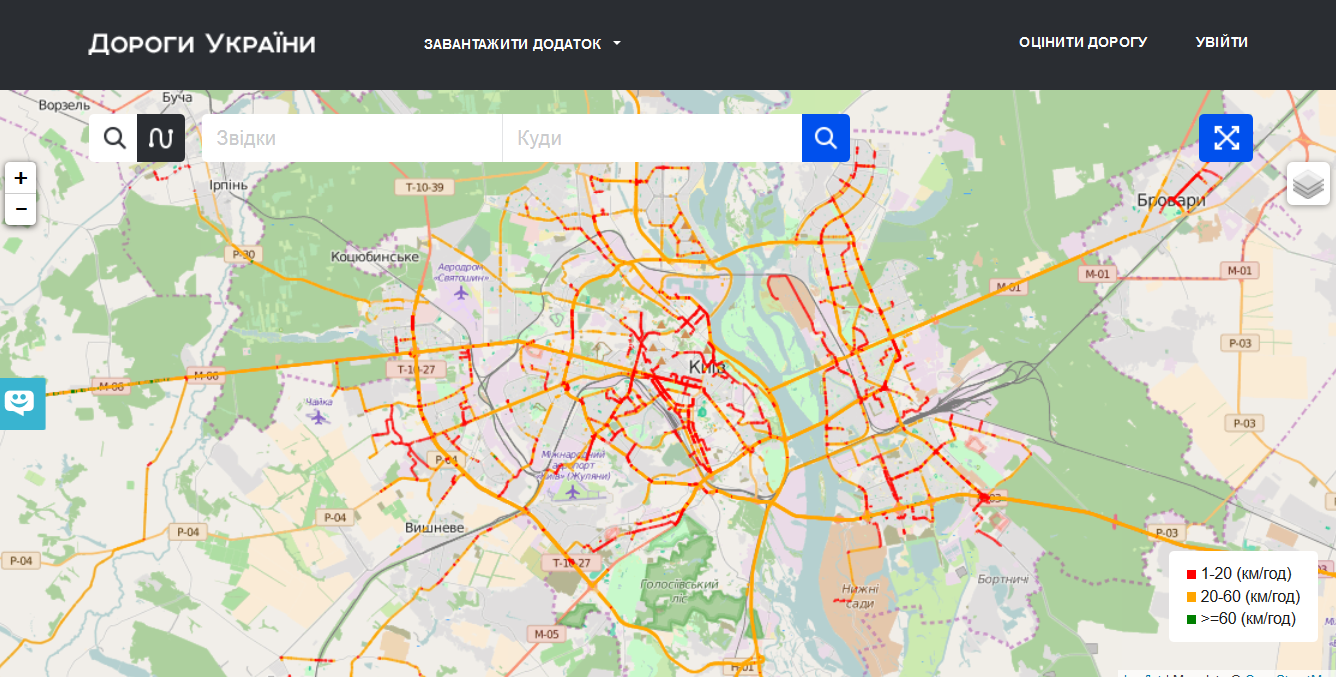Click the T-10-39 road marker
The image size is (1336, 677).
click(x=424, y=187)
